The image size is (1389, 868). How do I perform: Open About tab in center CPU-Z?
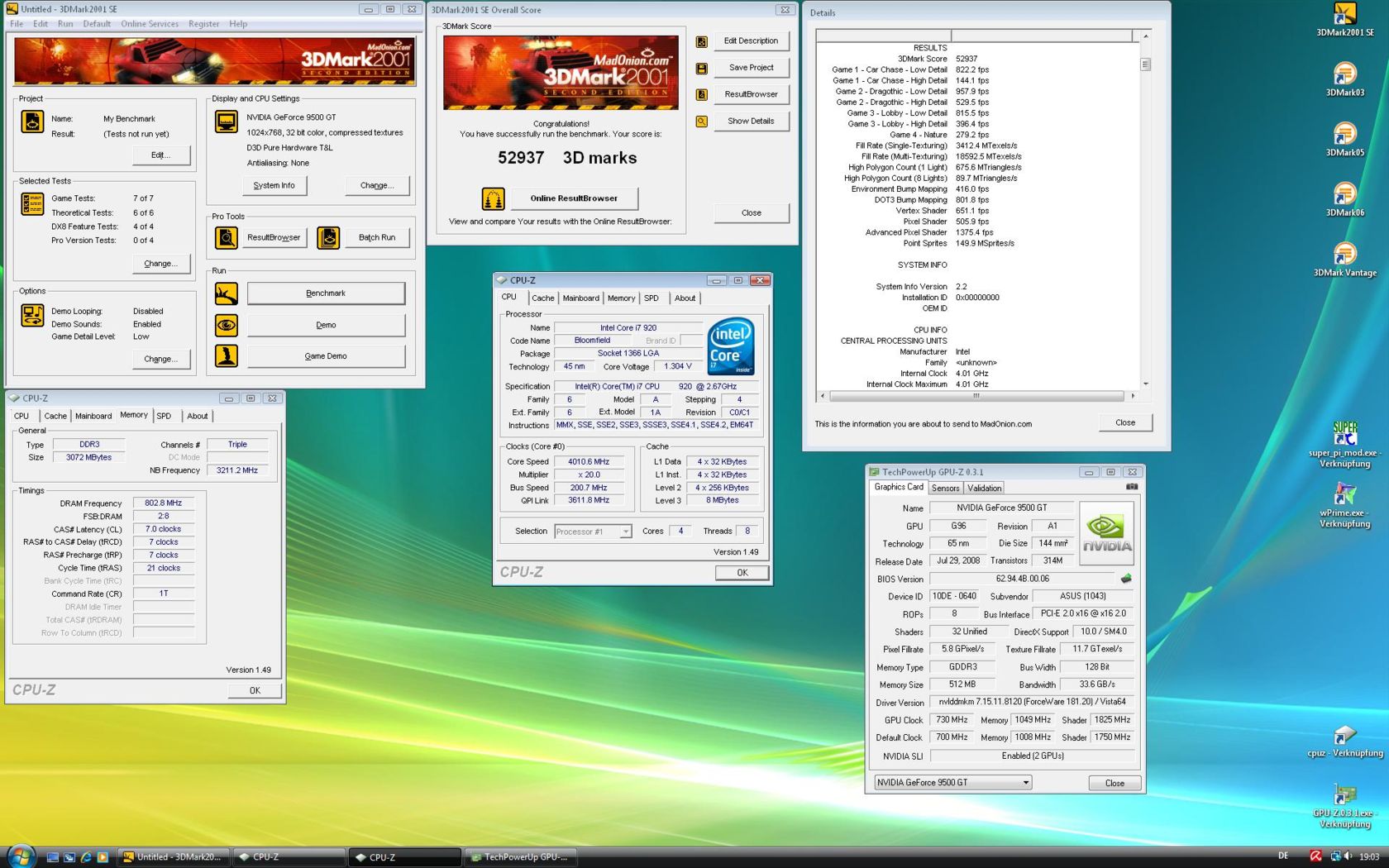[x=685, y=298]
